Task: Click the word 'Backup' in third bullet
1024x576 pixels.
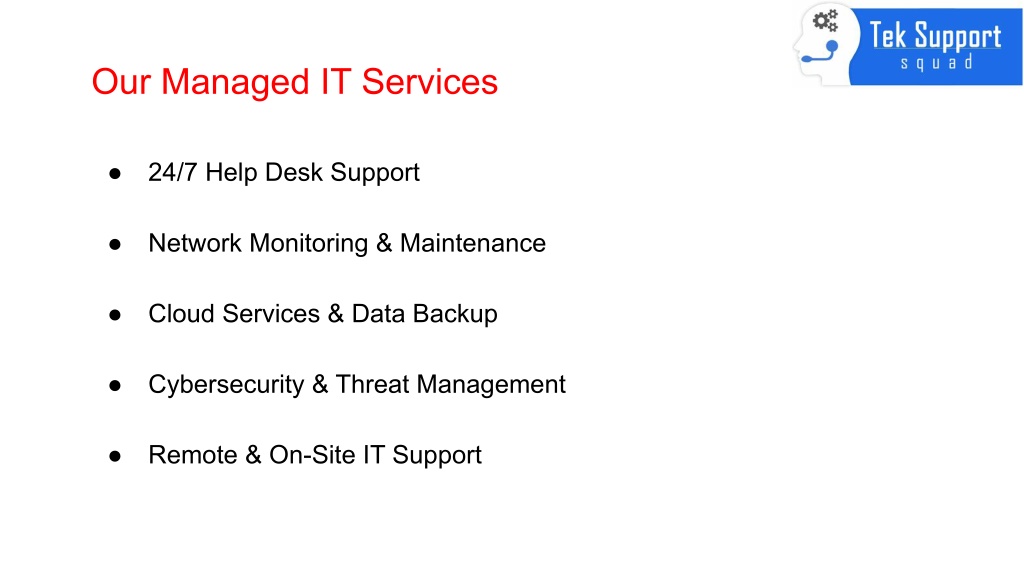Action: [455, 314]
